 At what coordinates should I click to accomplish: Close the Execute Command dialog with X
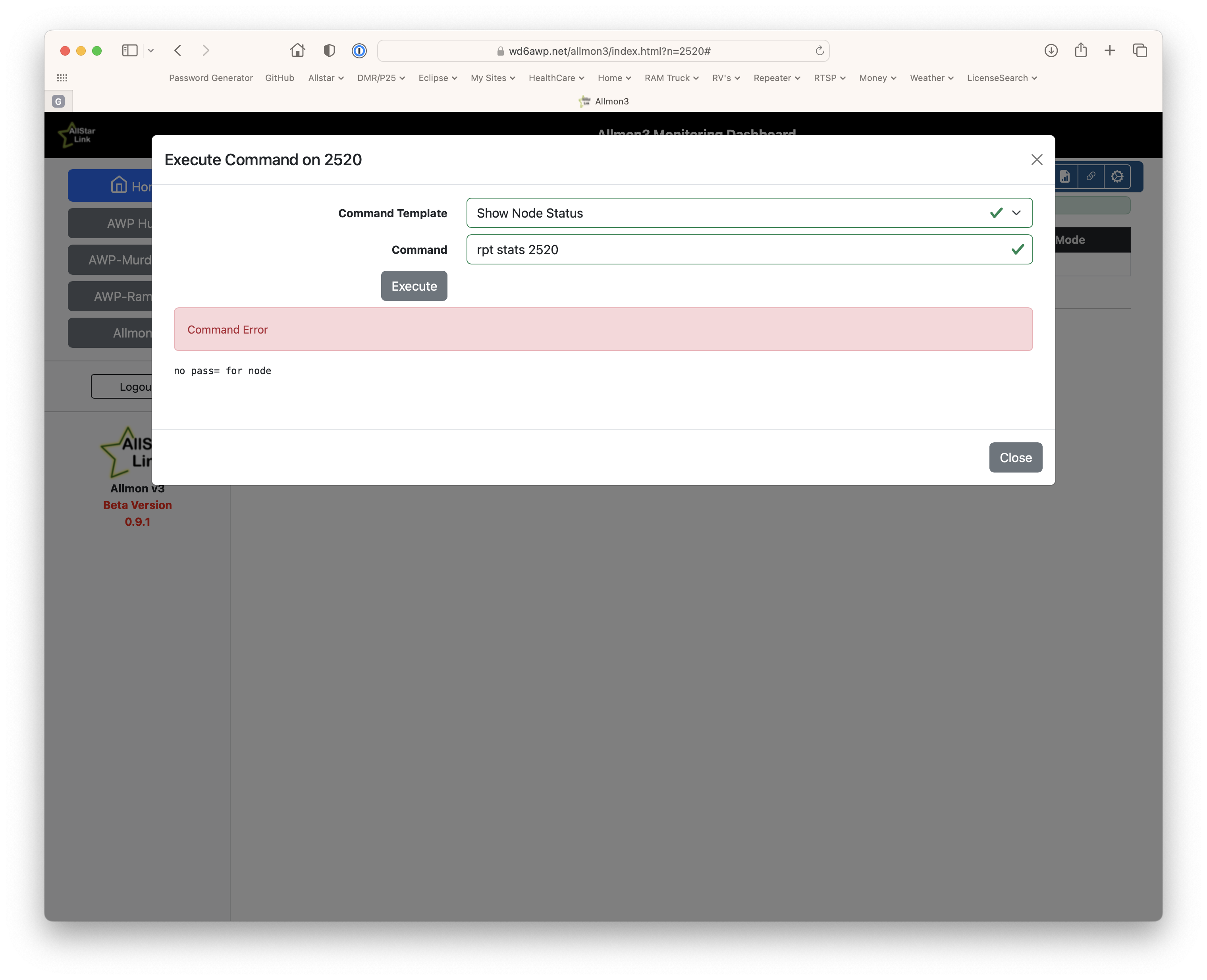[x=1037, y=160]
